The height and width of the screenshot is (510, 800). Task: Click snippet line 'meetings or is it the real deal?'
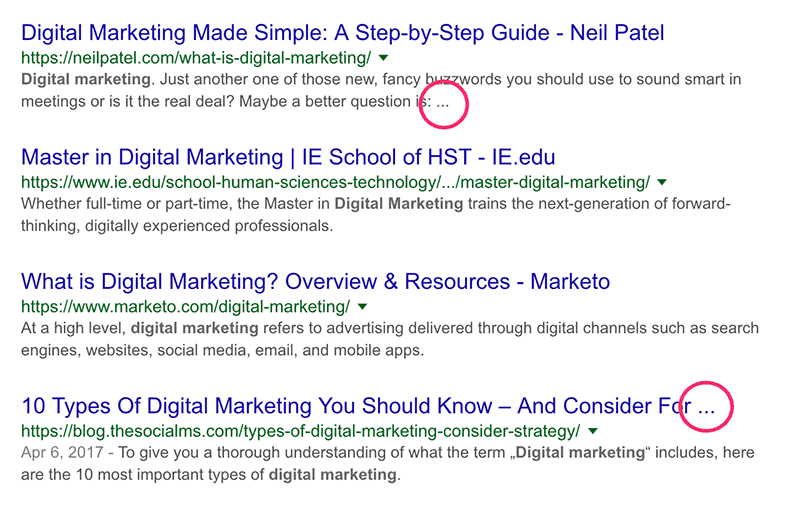[x=235, y=102]
